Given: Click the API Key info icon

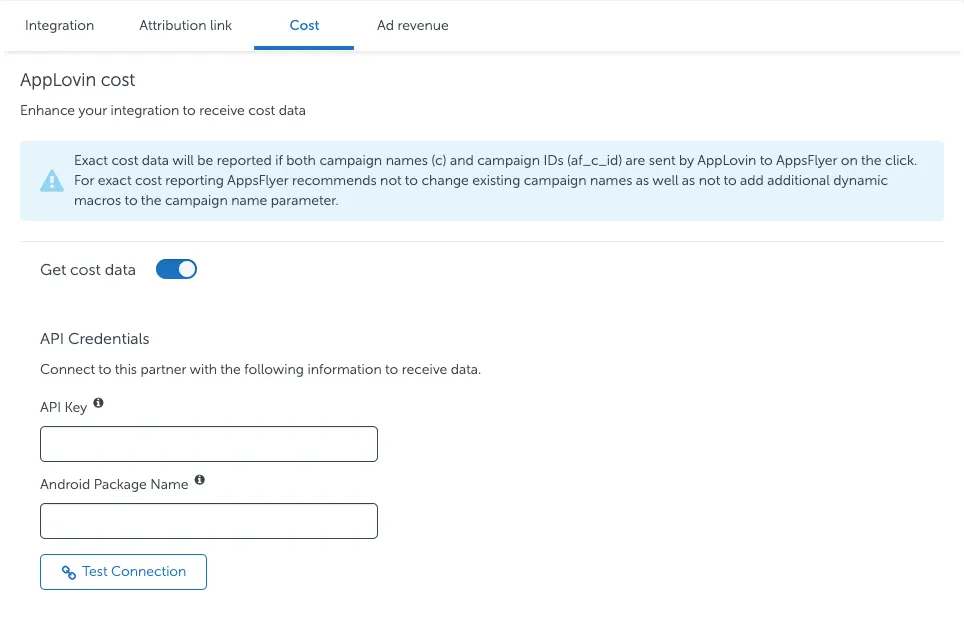Looking at the screenshot, I should pyautogui.click(x=98, y=403).
